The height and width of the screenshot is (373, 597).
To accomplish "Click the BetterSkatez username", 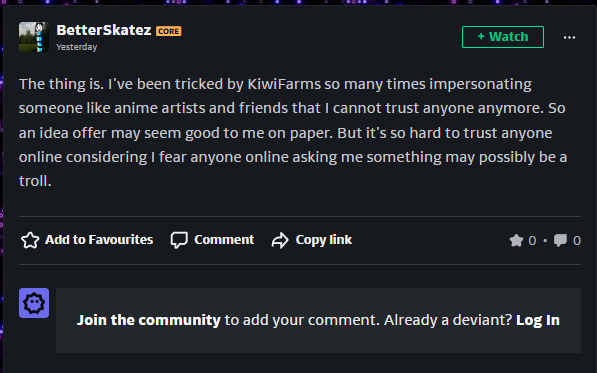I will pos(104,30).
